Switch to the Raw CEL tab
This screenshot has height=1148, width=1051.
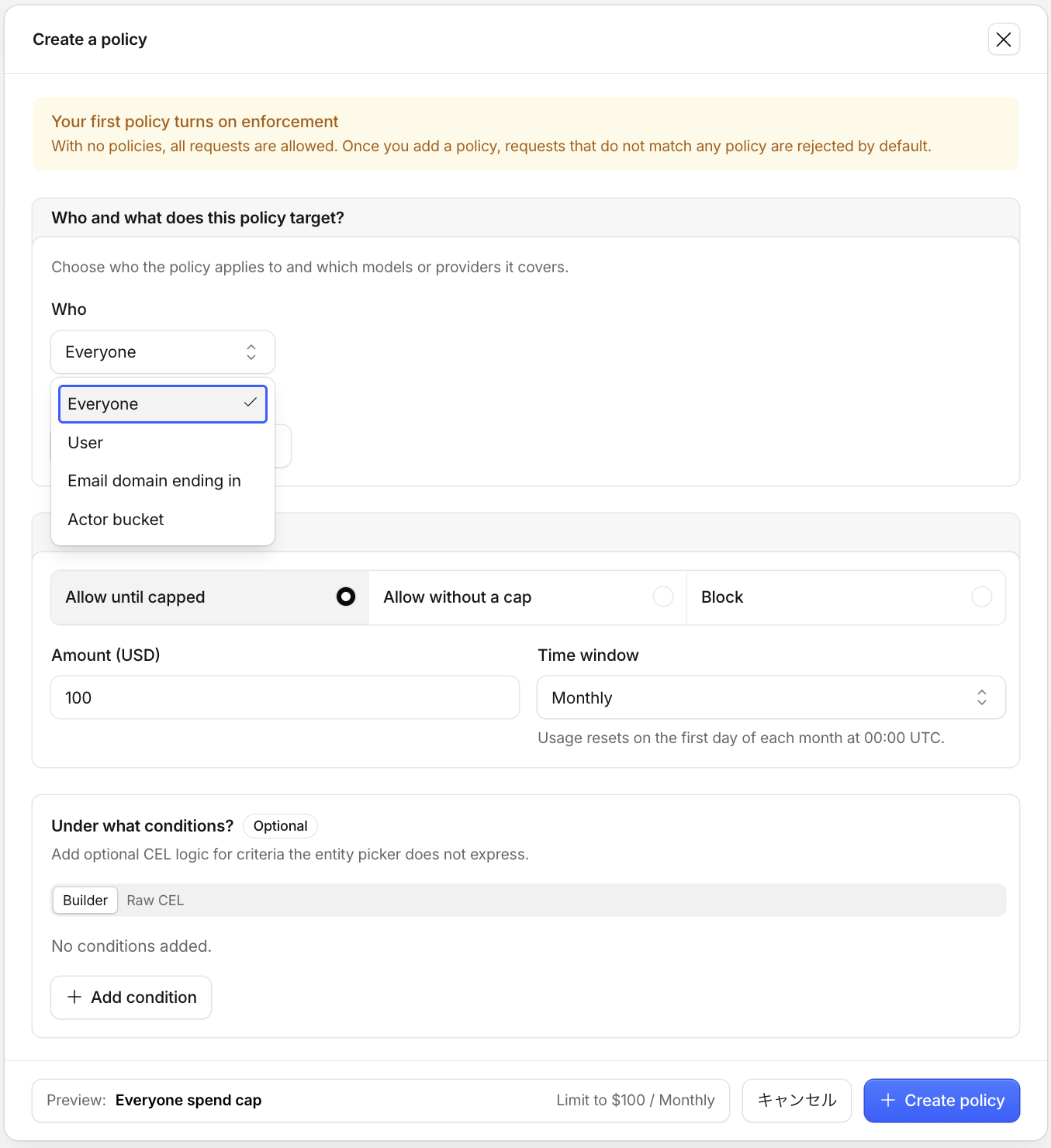(x=155, y=900)
